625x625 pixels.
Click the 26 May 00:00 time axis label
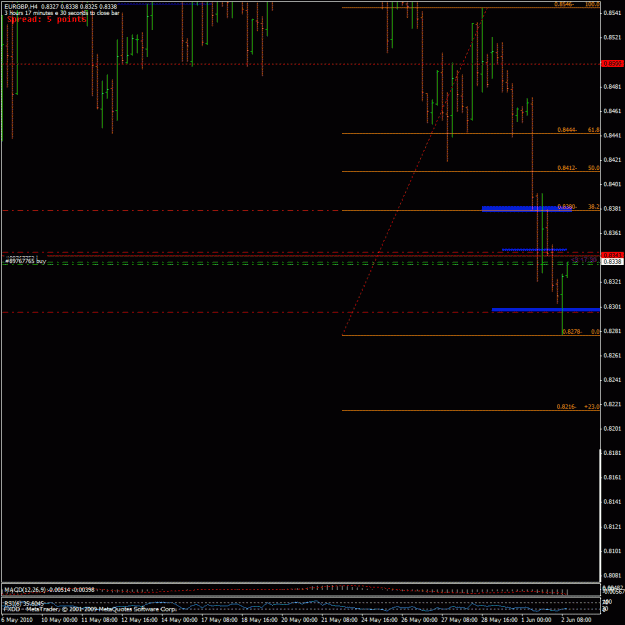420,620
